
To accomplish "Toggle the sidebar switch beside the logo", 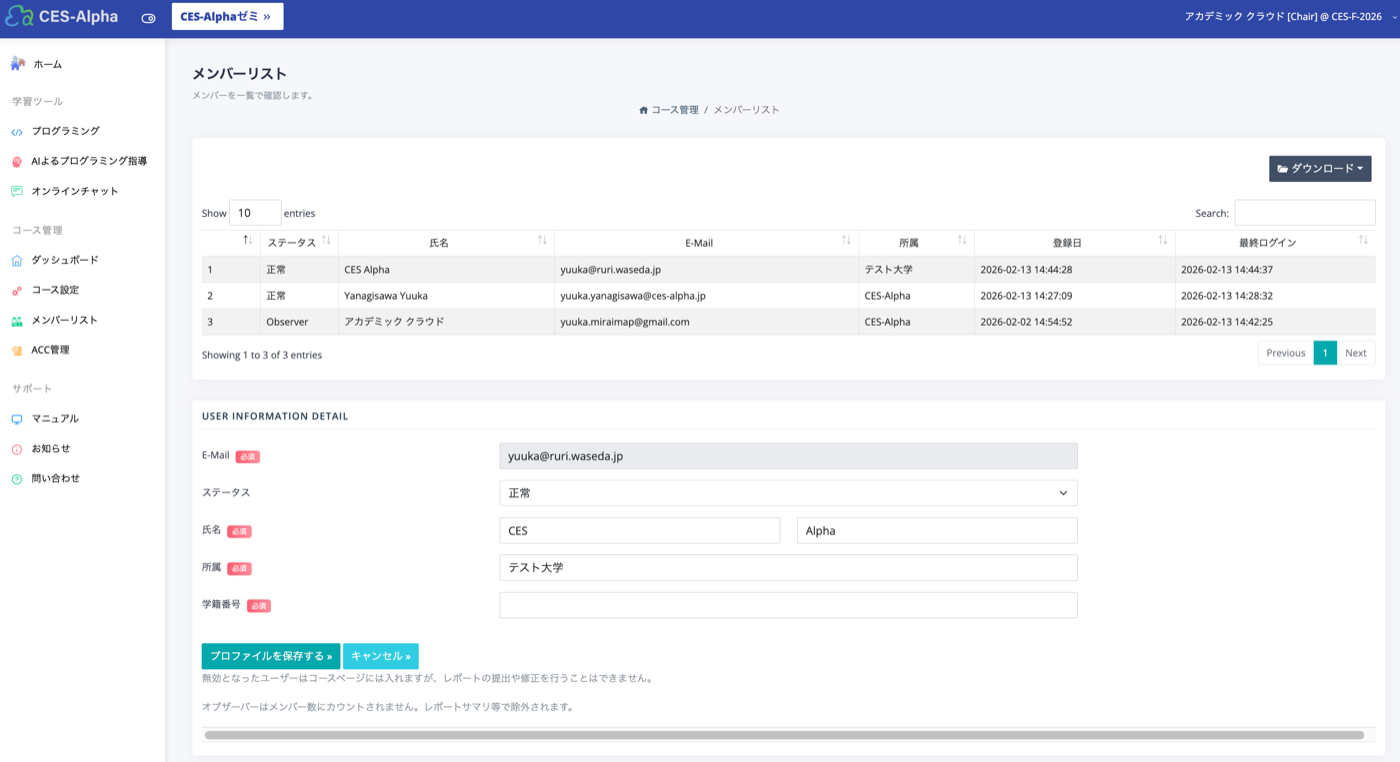I will click(x=148, y=18).
